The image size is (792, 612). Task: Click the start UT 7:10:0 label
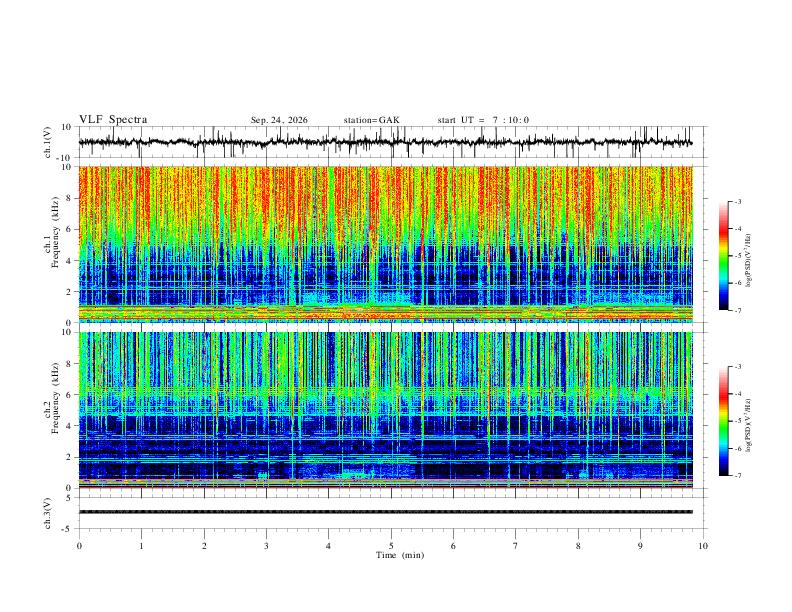[x=483, y=120]
